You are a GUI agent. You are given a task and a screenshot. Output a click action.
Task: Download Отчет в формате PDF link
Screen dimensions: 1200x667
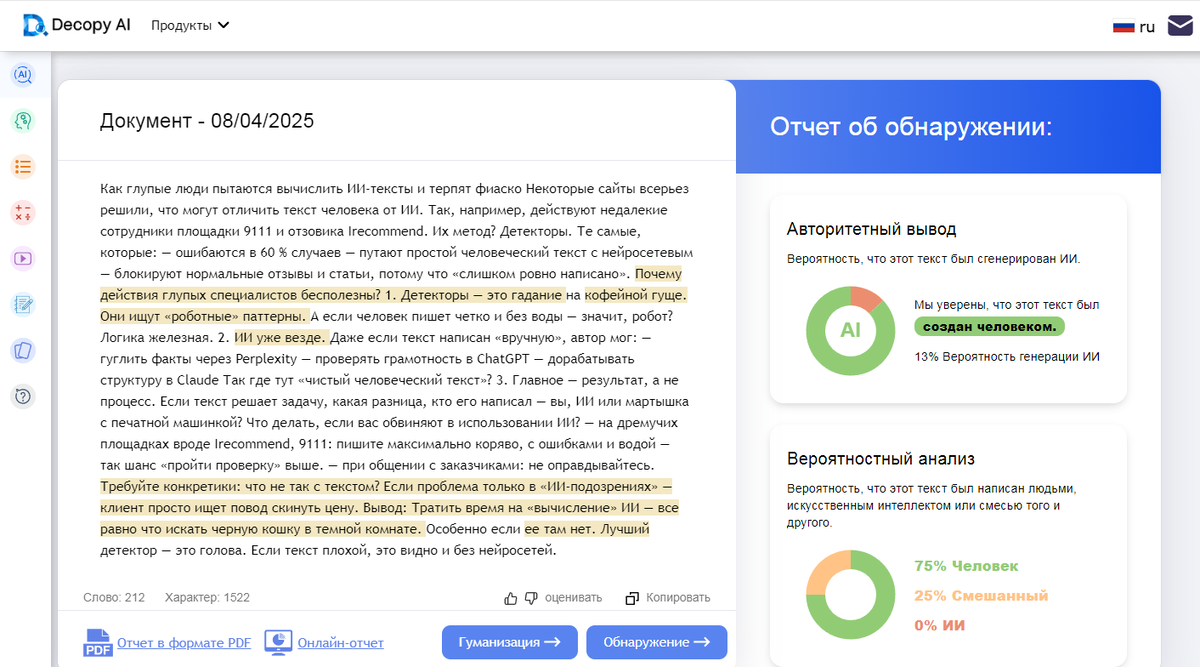click(x=184, y=643)
